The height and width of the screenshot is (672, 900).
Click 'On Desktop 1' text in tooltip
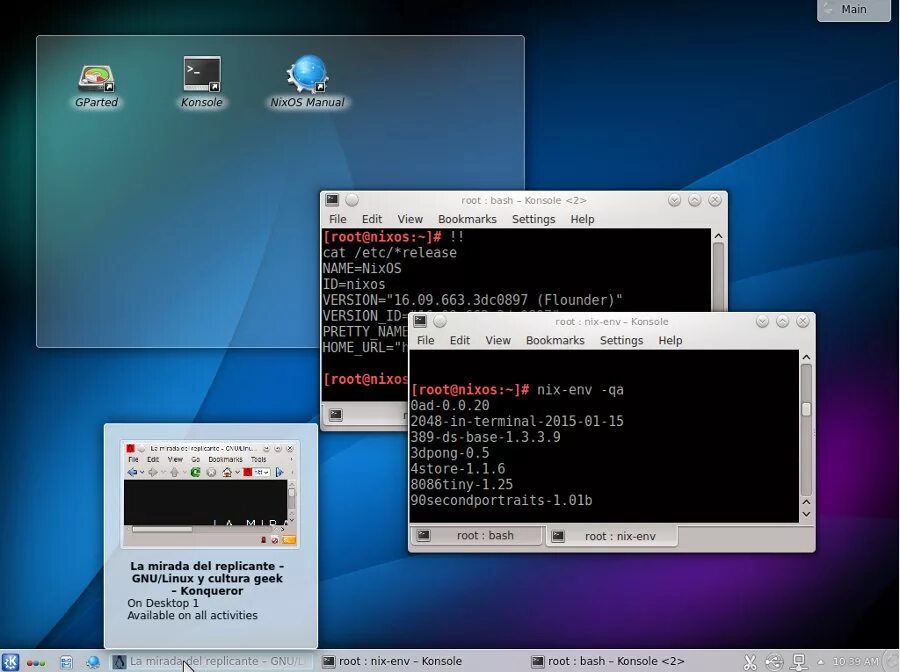[x=163, y=603]
